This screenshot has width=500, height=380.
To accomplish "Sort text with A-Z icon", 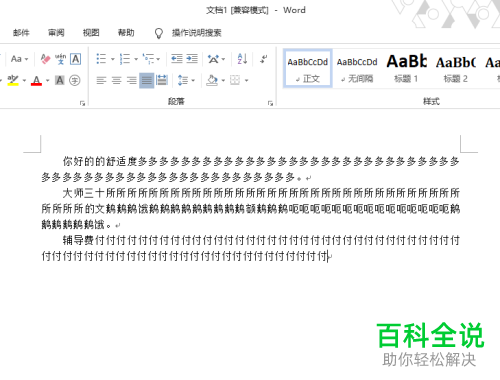I will [242, 59].
